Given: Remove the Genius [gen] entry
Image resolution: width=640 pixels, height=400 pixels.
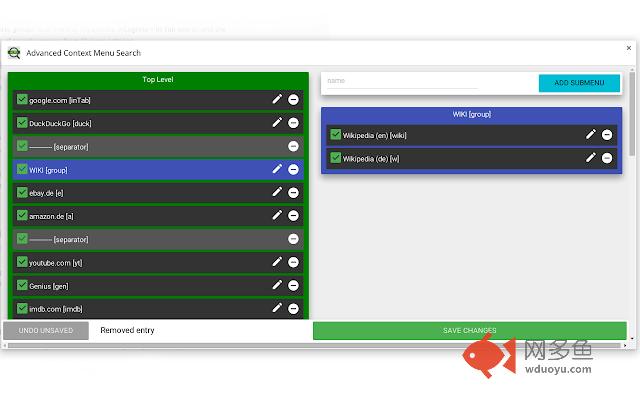Looking at the screenshot, I should pyautogui.click(x=293, y=285).
